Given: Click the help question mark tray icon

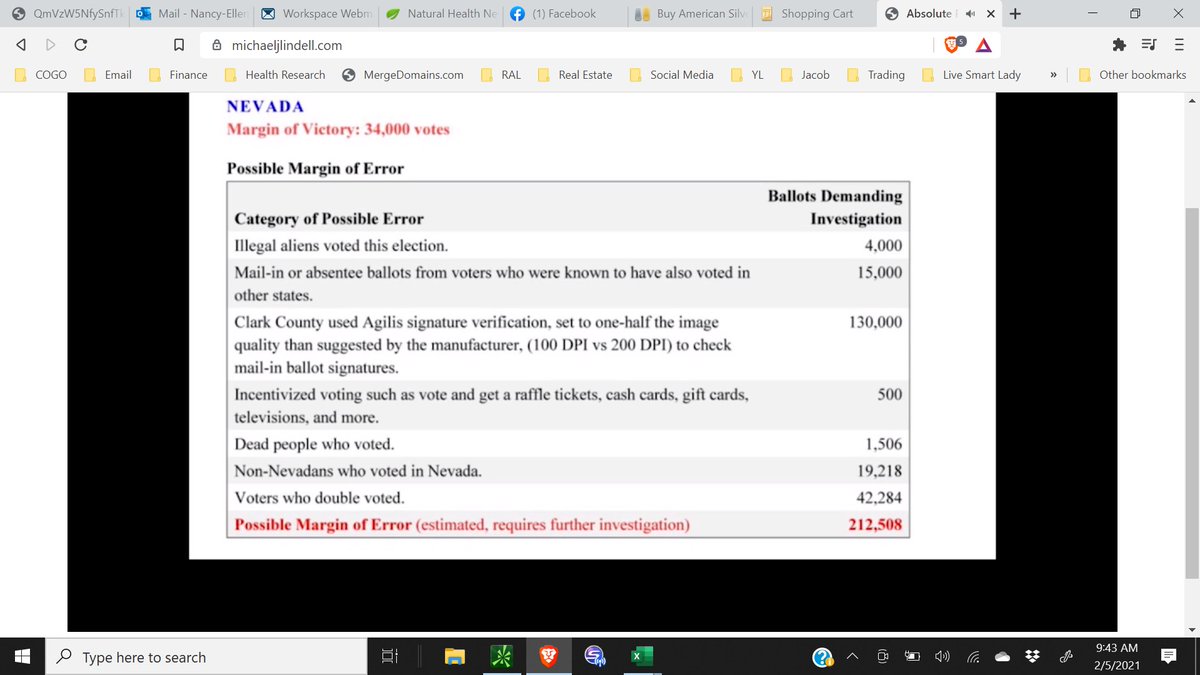Looking at the screenshot, I should 823,657.
